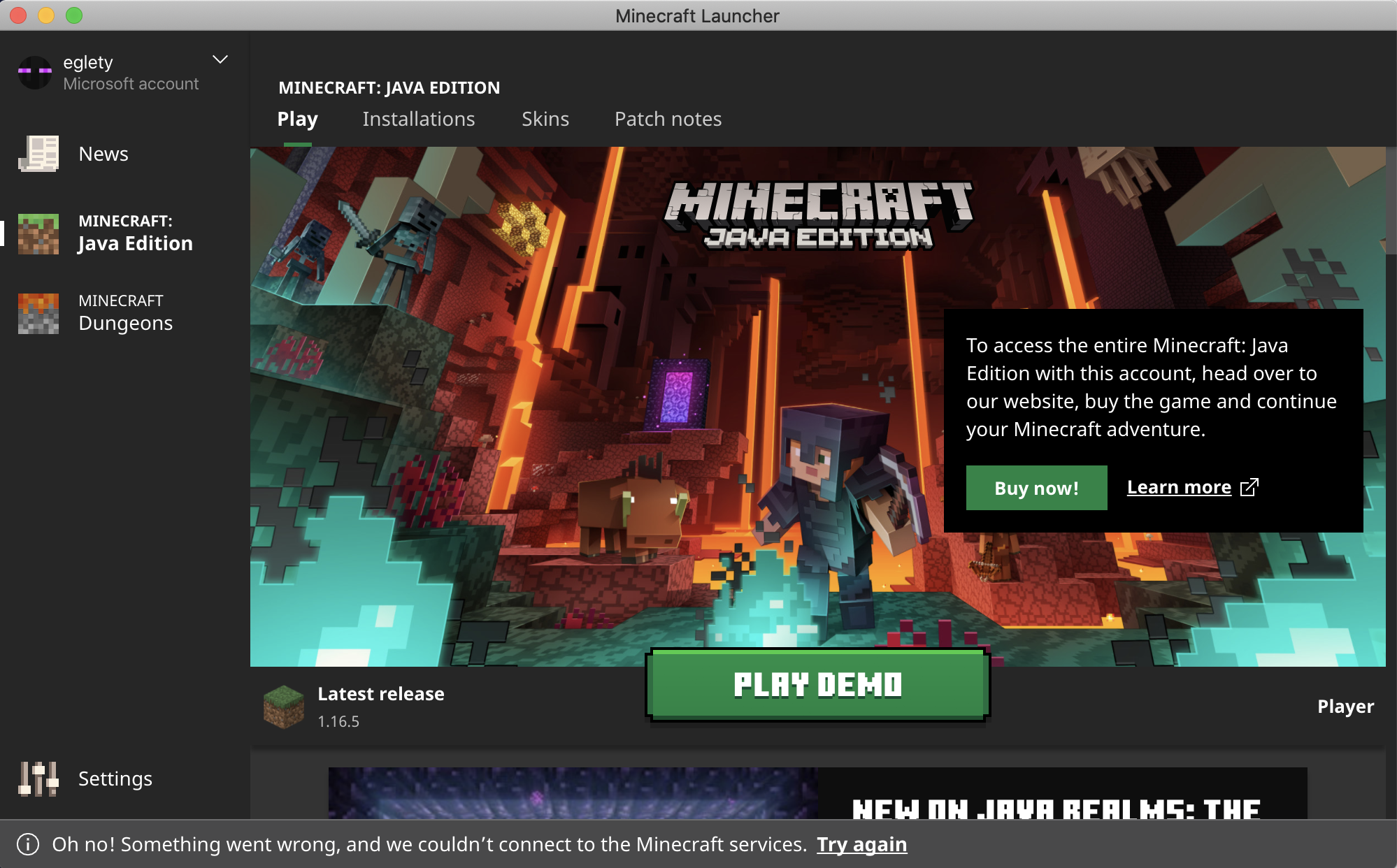
Task: Click the Java Realms news thumbnail
Action: click(x=573, y=793)
